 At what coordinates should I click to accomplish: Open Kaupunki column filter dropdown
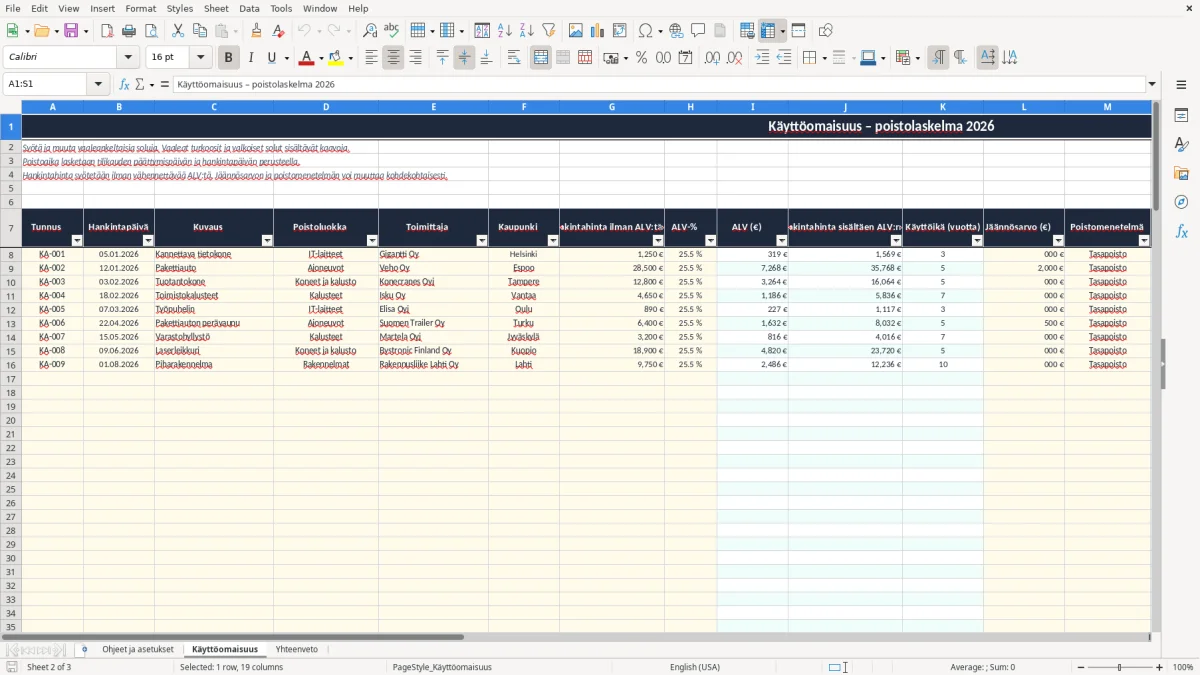(x=553, y=241)
